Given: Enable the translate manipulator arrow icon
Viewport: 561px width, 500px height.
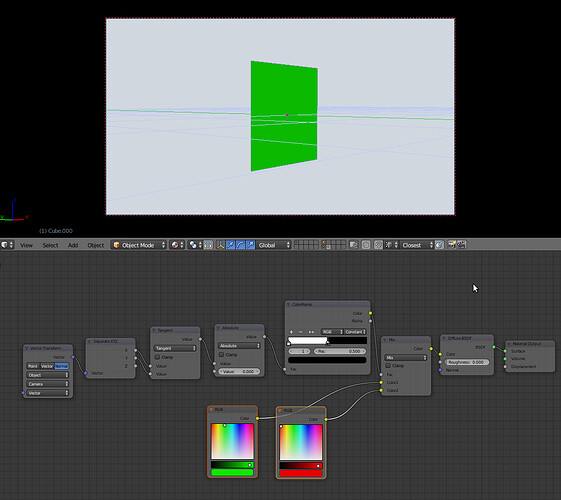Looking at the screenshot, I should 230,245.
